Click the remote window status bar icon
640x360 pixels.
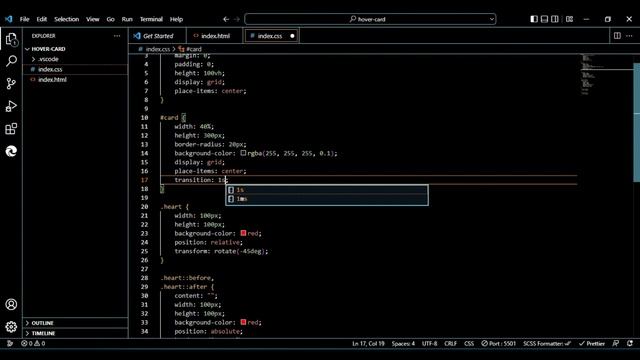click(10, 344)
